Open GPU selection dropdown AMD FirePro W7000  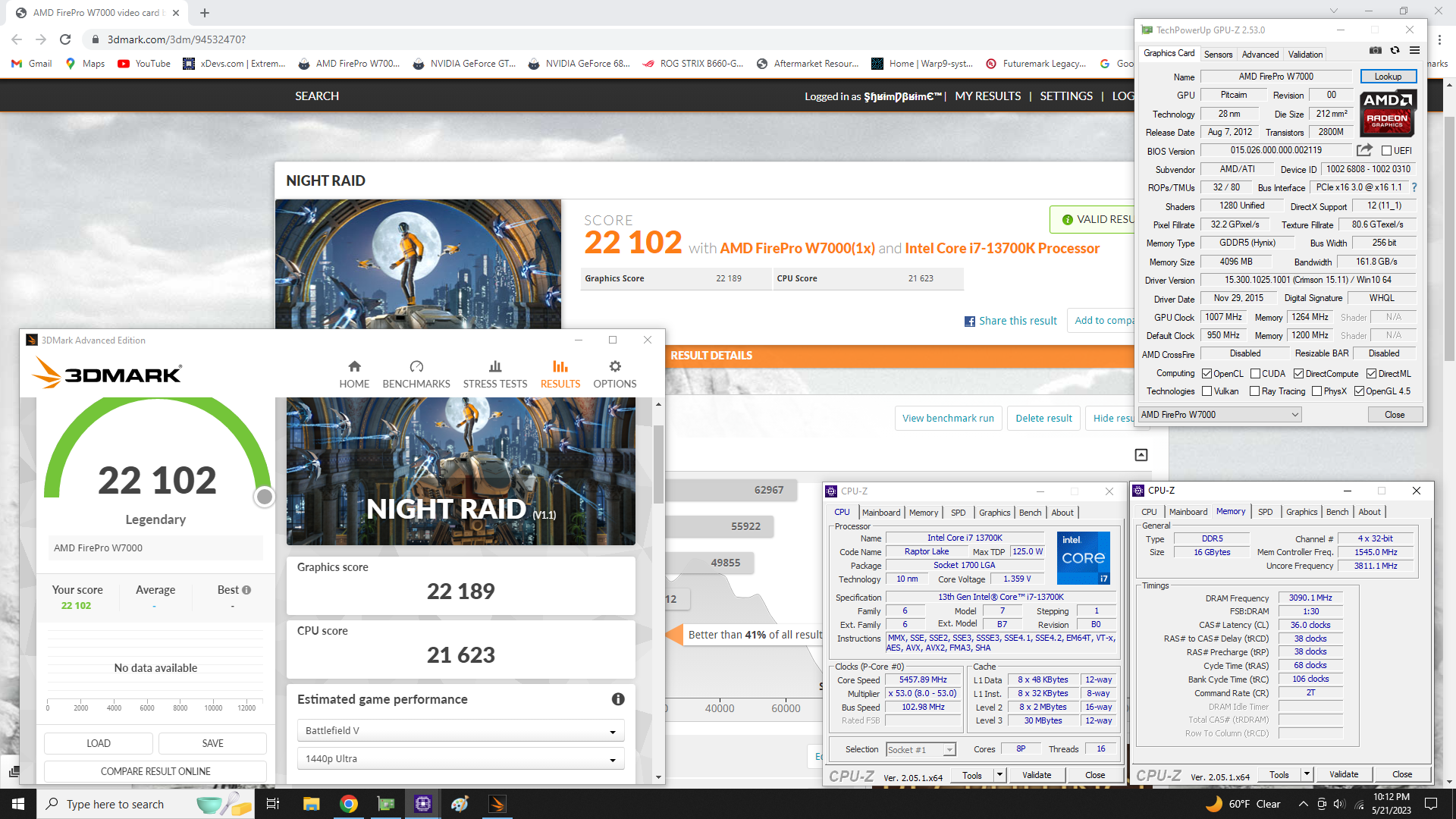[1220, 415]
